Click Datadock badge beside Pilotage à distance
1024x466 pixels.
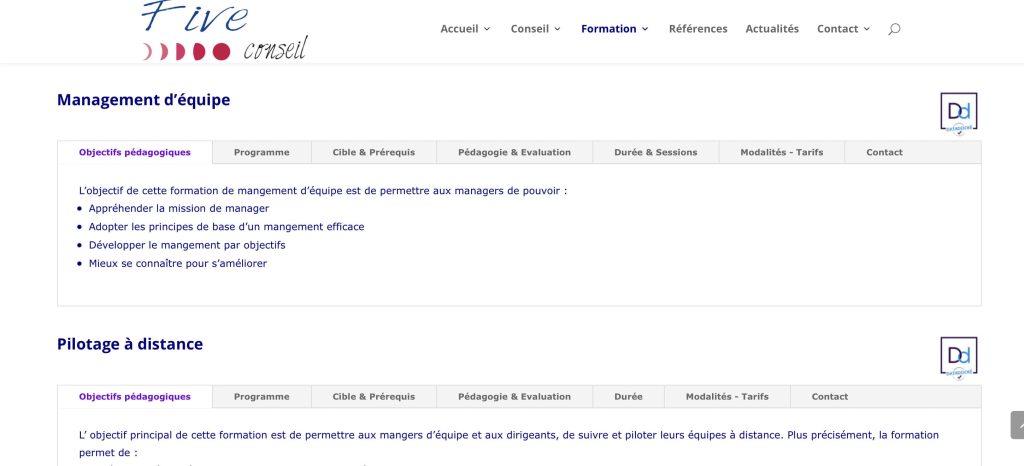[x=958, y=357]
